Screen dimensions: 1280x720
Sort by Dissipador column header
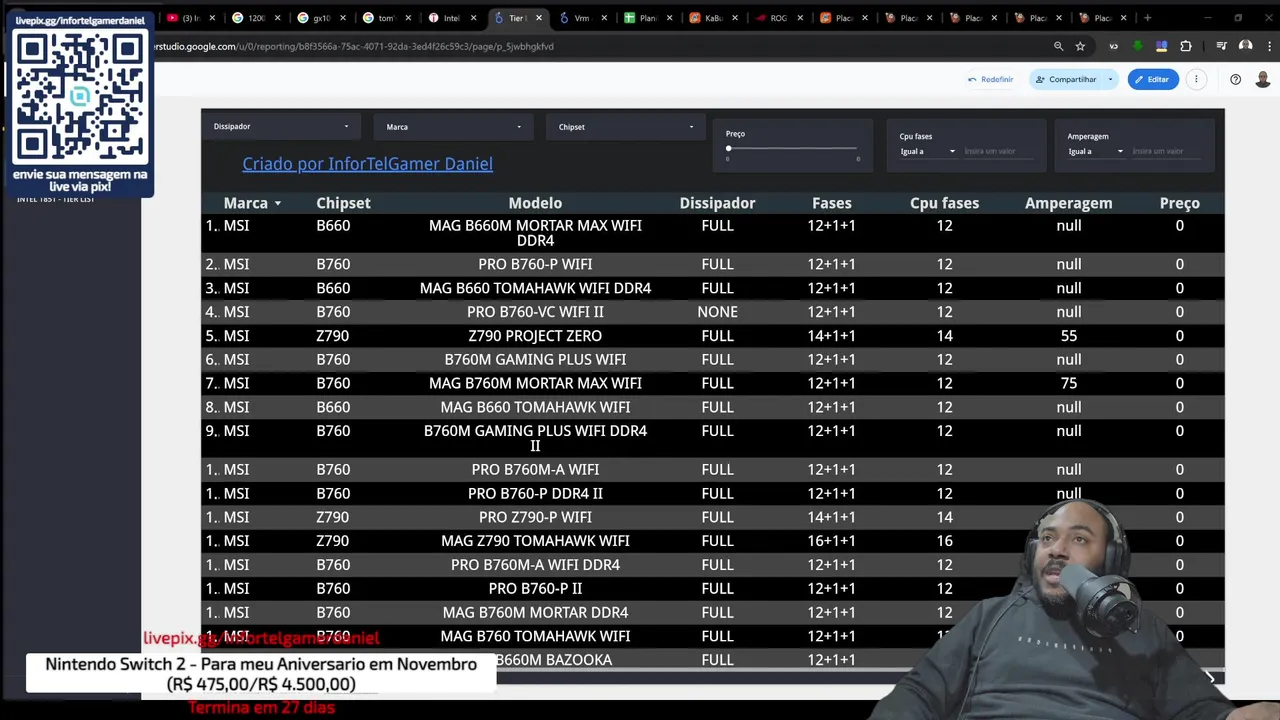pyautogui.click(x=717, y=203)
